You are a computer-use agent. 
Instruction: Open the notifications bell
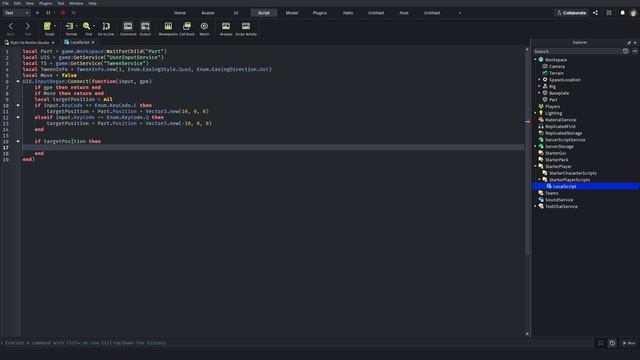[622, 13]
